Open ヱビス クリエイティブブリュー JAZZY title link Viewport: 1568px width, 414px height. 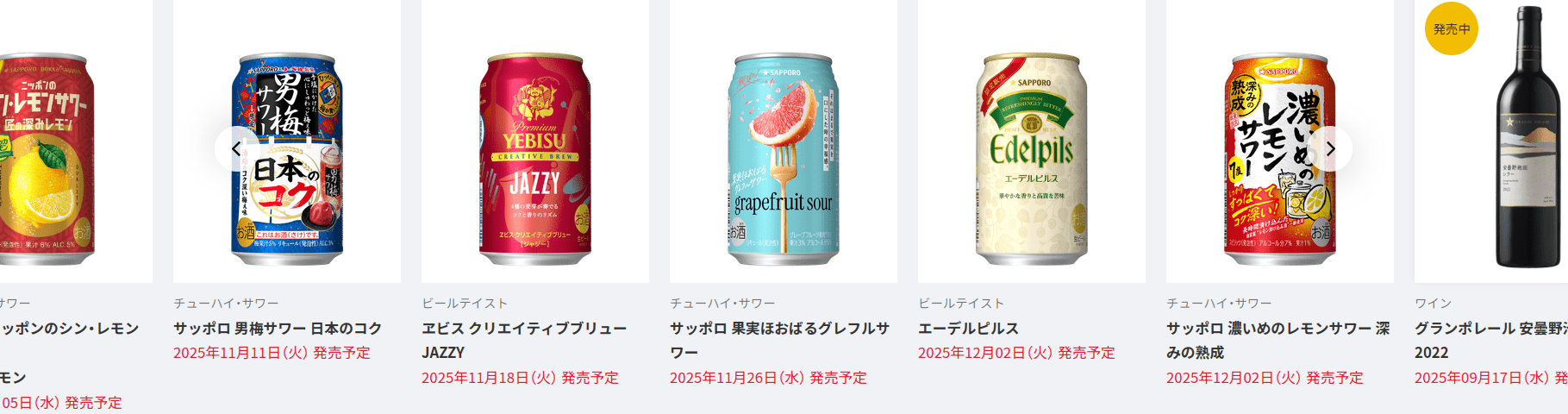tap(524, 340)
